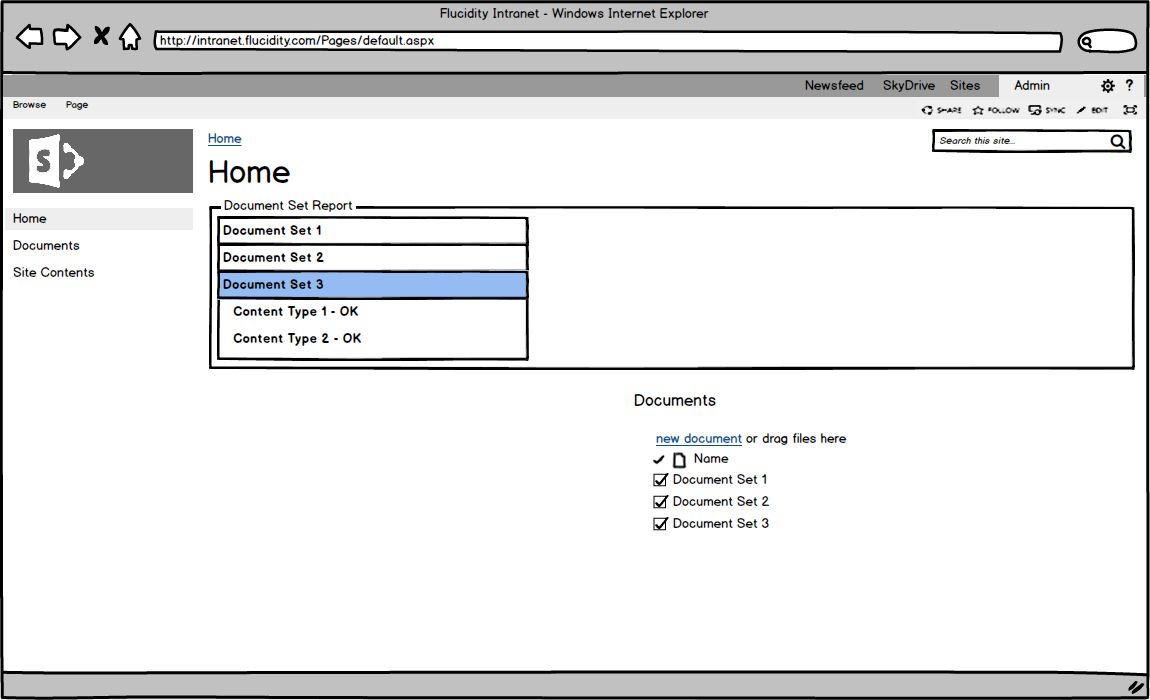Viewport: 1150px width, 700px height.
Task: Stop loading with the X icon
Action: click(101, 35)
